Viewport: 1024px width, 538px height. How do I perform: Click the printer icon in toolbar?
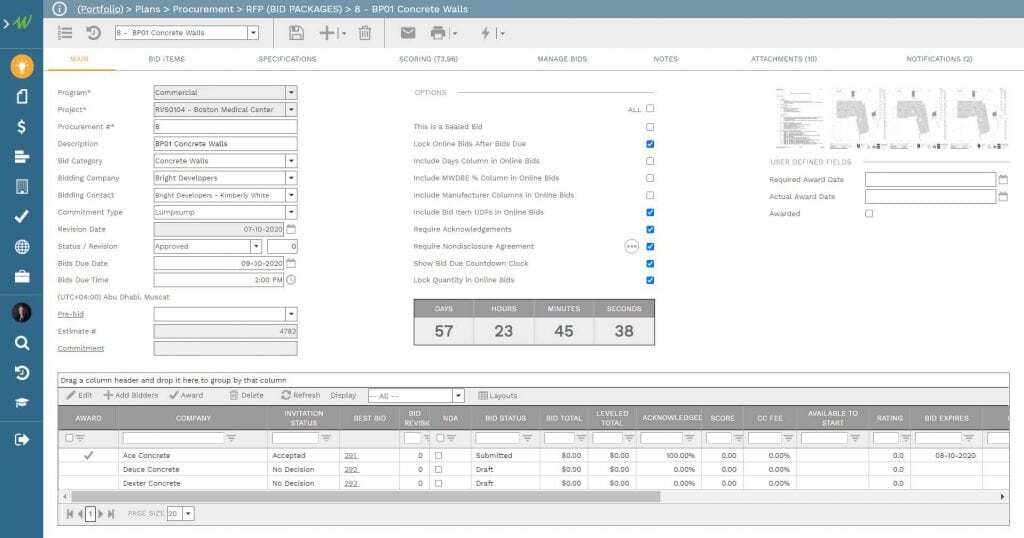[438, 33]
